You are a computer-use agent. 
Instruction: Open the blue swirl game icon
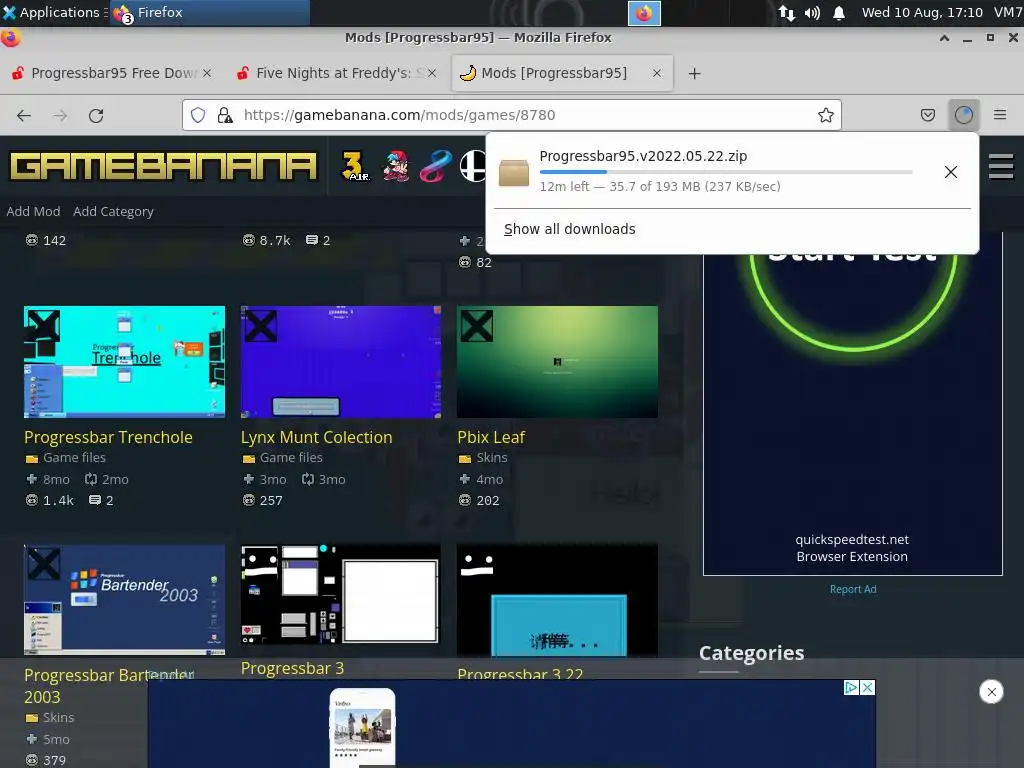(436, 166)
